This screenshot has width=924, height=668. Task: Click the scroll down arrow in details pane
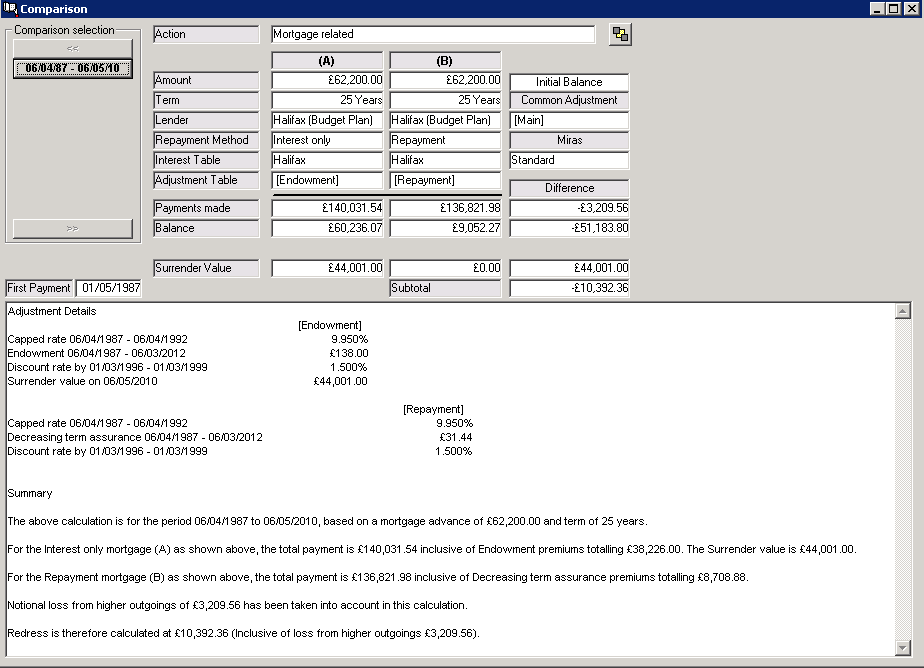point(902,648)
